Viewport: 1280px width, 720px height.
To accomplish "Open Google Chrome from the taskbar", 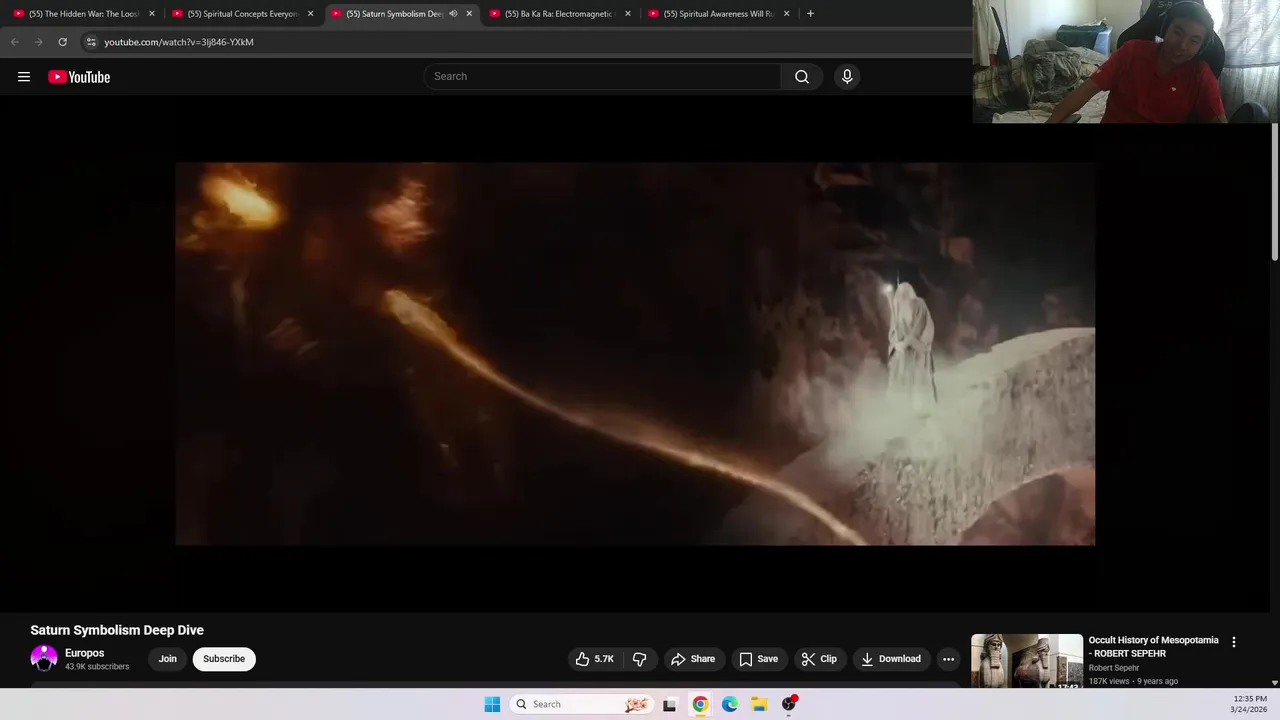I will [700, 704].
